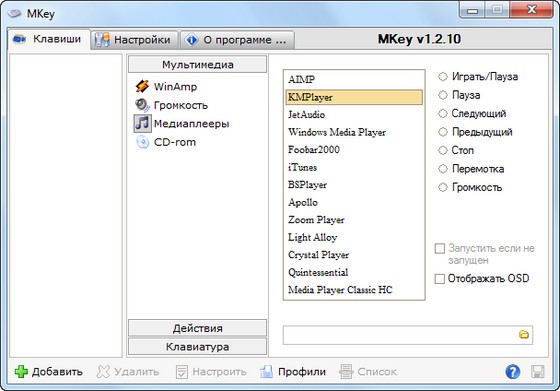Select the Медиаплееры music note icon
The height and width of the screenshot is (391, 560).
point(142,124)
